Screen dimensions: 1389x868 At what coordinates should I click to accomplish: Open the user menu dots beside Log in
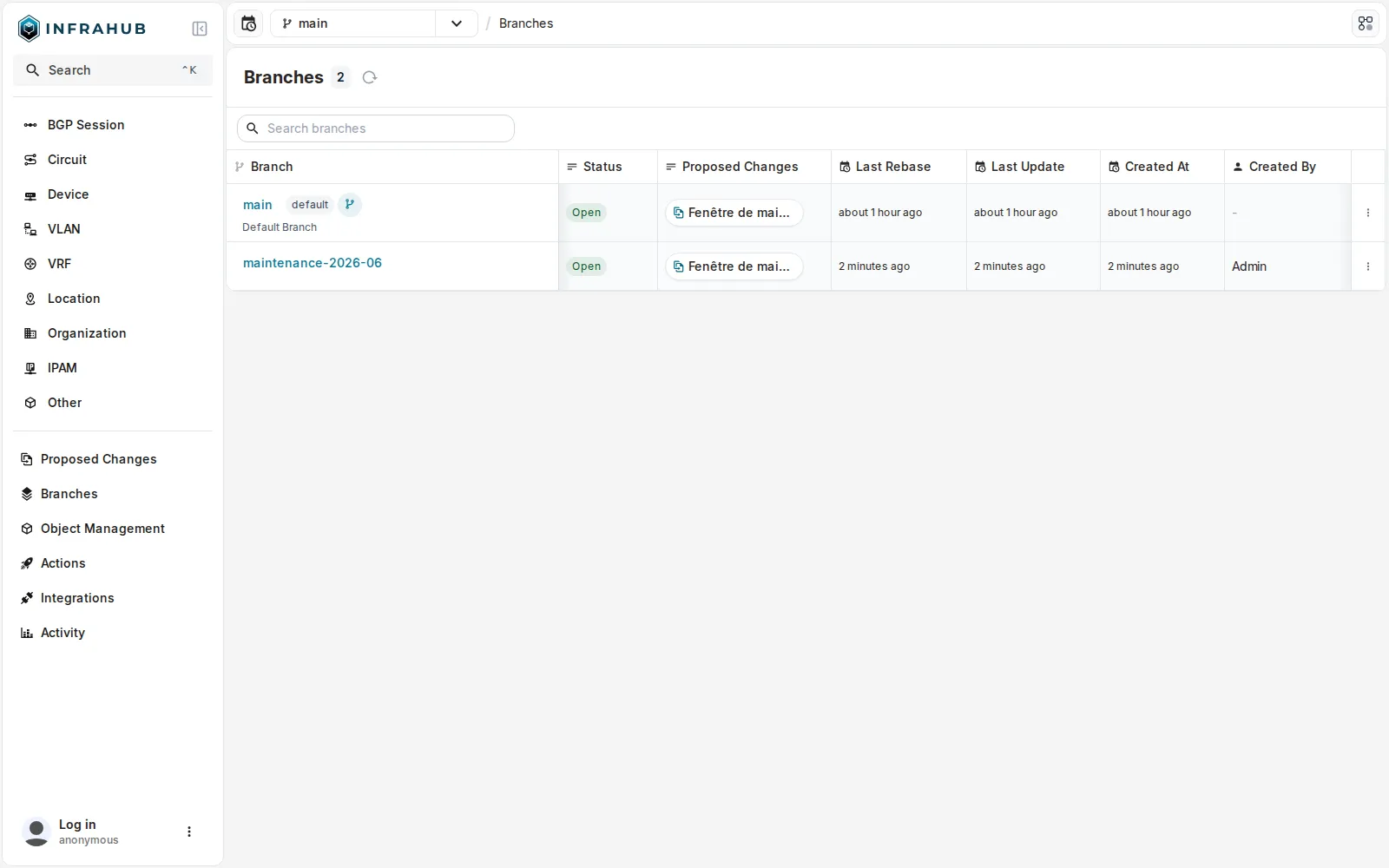[189, 832]
